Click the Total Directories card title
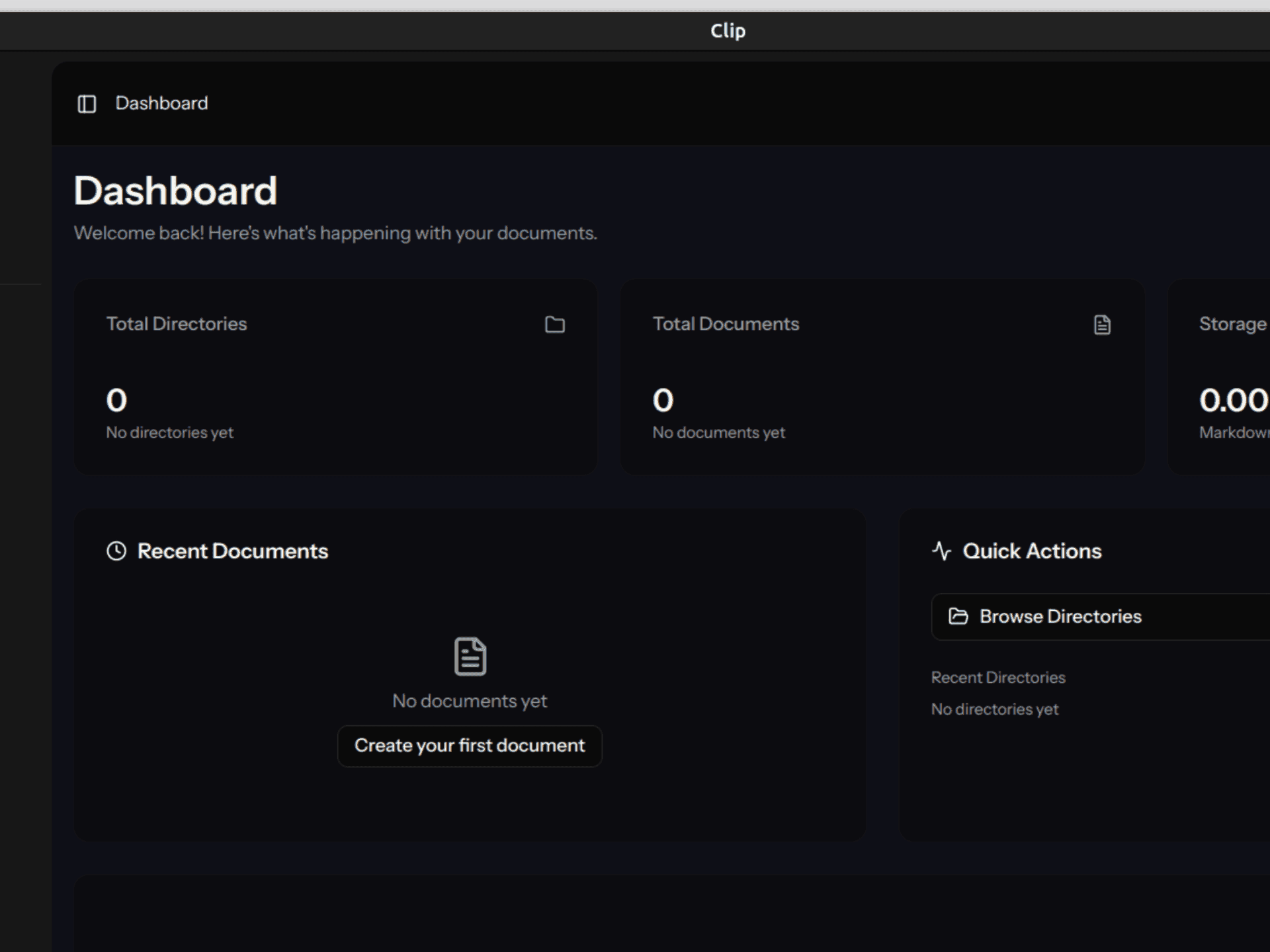Viewport: 1270px width, 952px height. pos(177,324)
